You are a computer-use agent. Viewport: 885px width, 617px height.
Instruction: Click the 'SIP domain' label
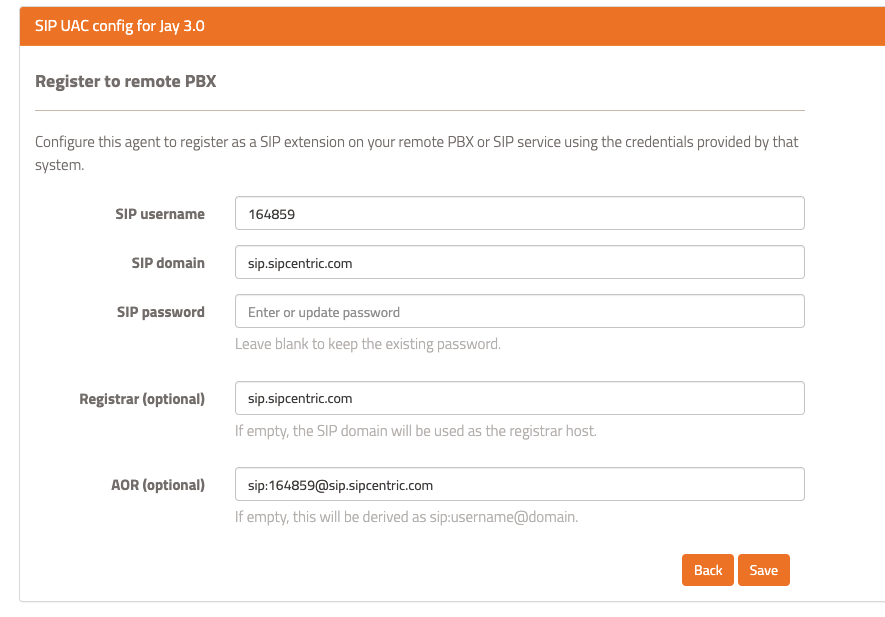pos(168,263)
